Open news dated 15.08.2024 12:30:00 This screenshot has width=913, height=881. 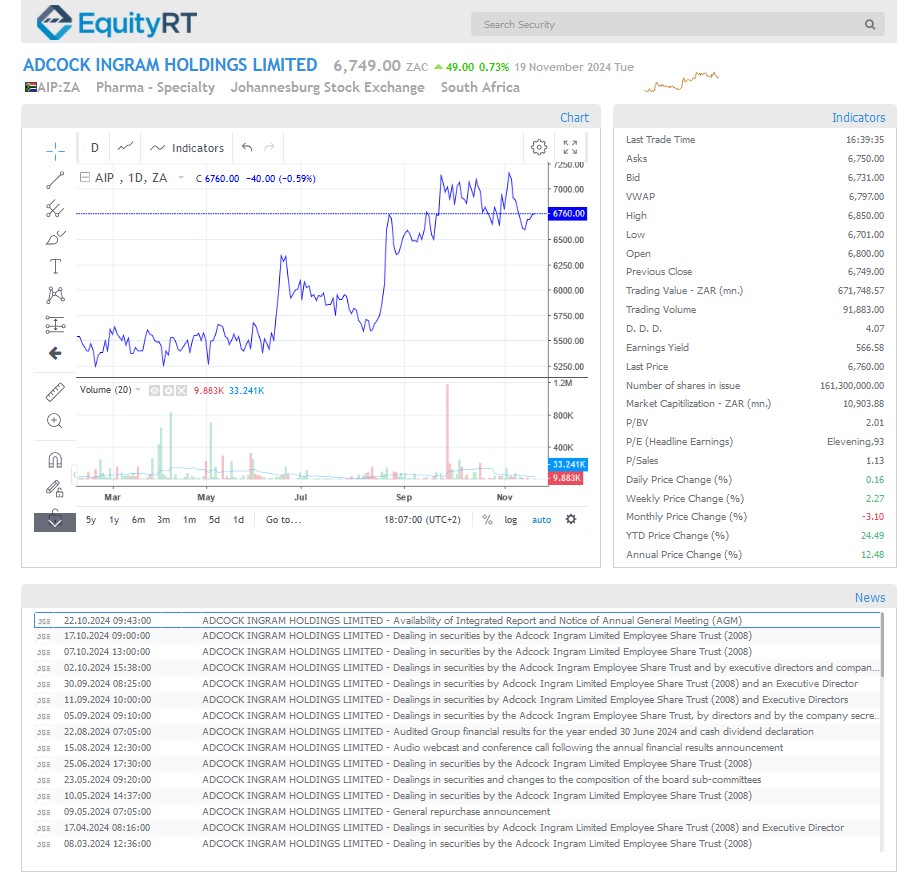[457, 748]
